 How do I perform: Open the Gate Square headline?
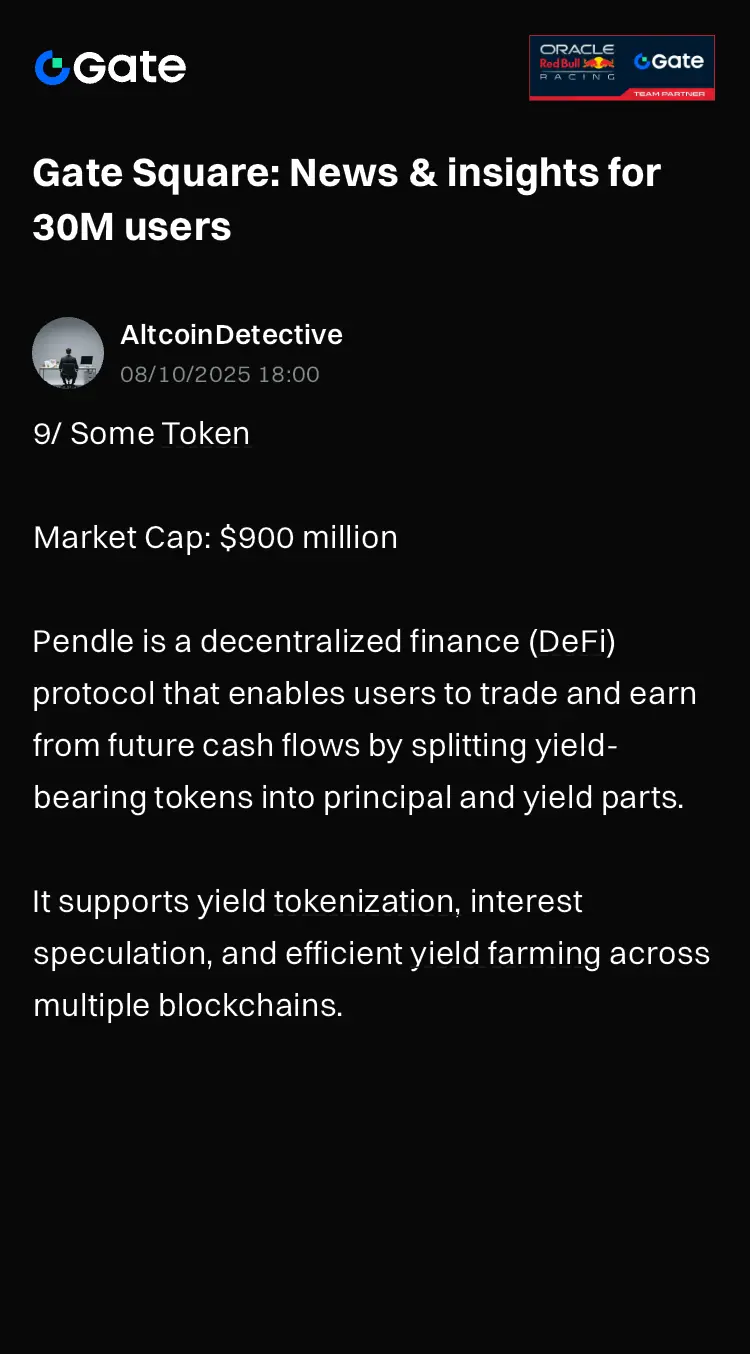coord(347,200)
